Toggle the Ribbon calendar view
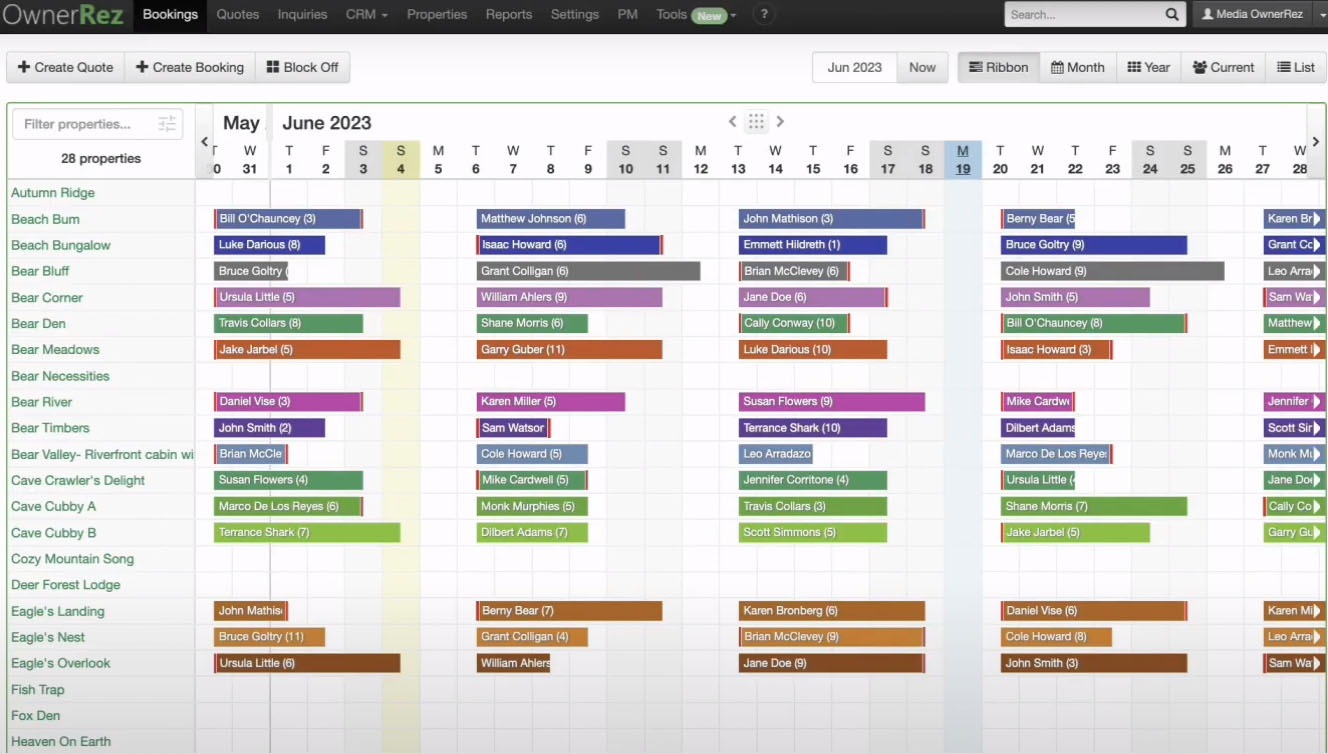The image size is (1328, 754). pos(997,67)
